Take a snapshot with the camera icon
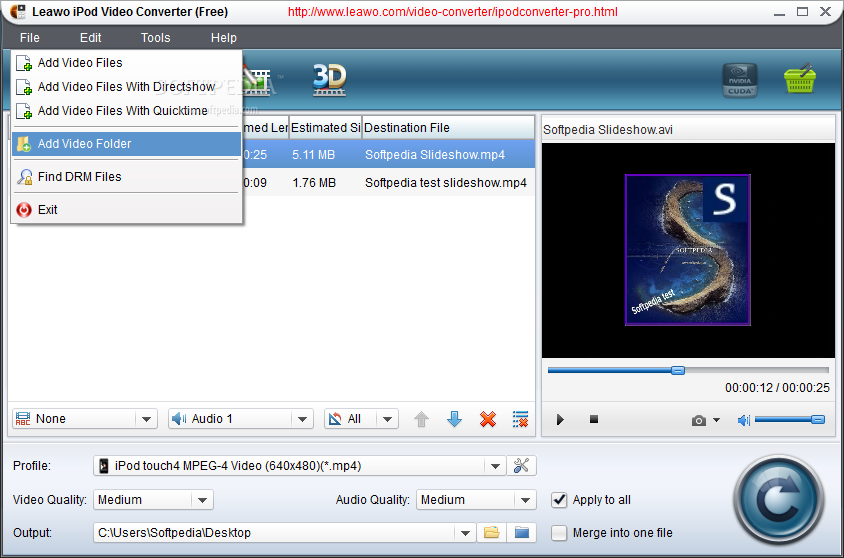 click(x=699, y=420)
